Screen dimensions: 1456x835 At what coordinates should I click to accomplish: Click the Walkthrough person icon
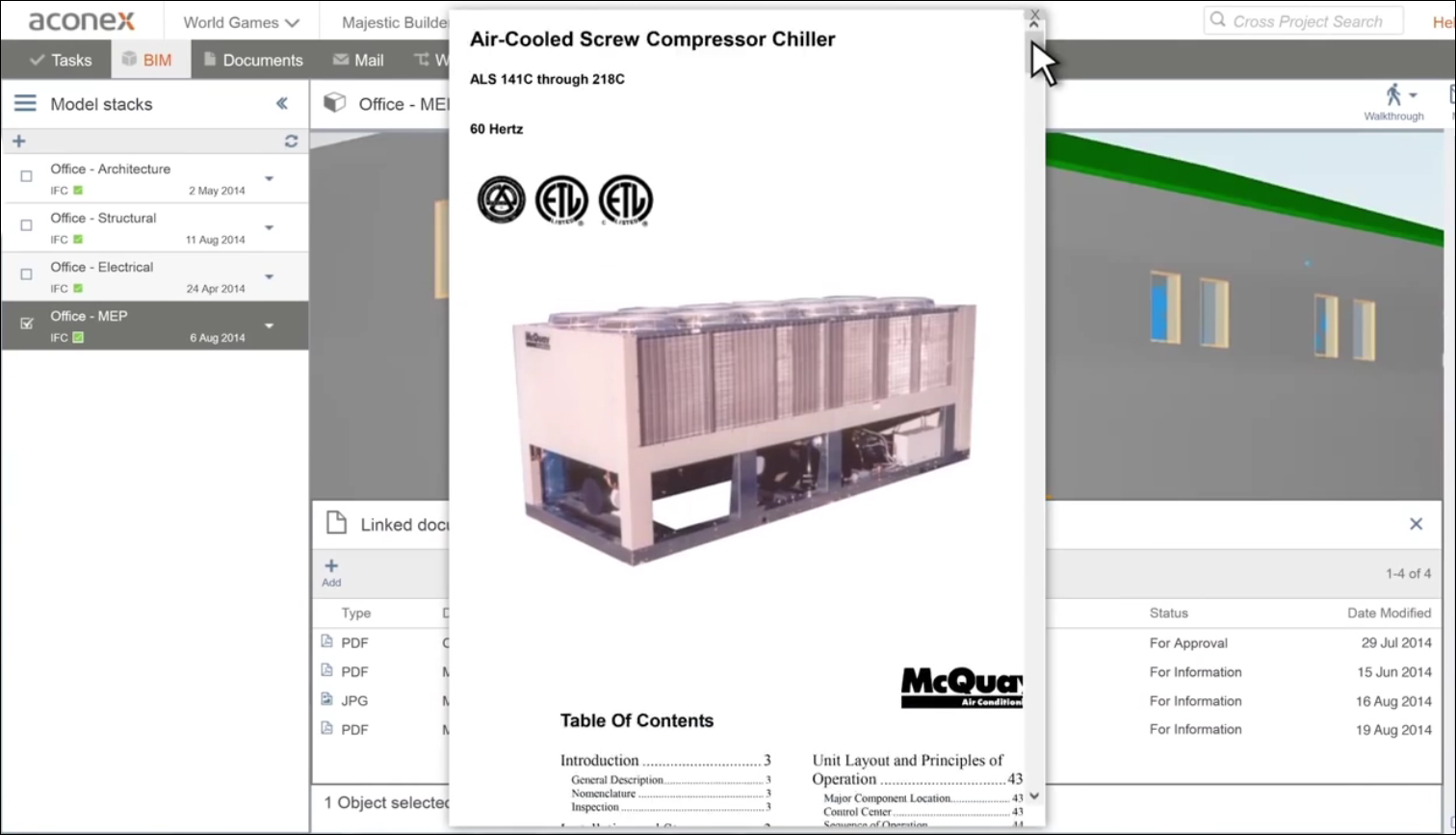click(x=1393, y=94)
